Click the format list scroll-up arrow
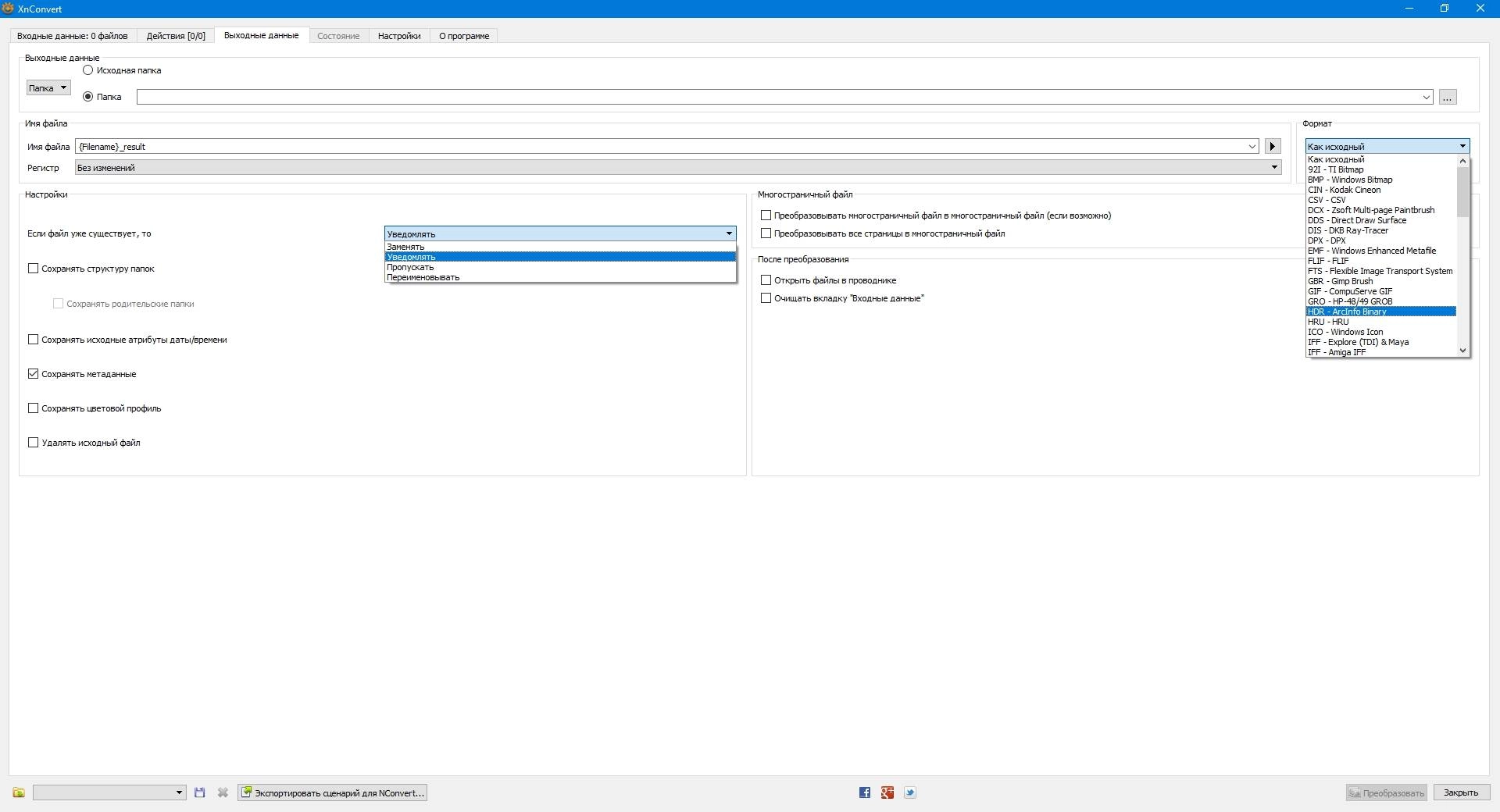Image resolution: width=1500 pixels, height=812 pixels. (1463, 160)
